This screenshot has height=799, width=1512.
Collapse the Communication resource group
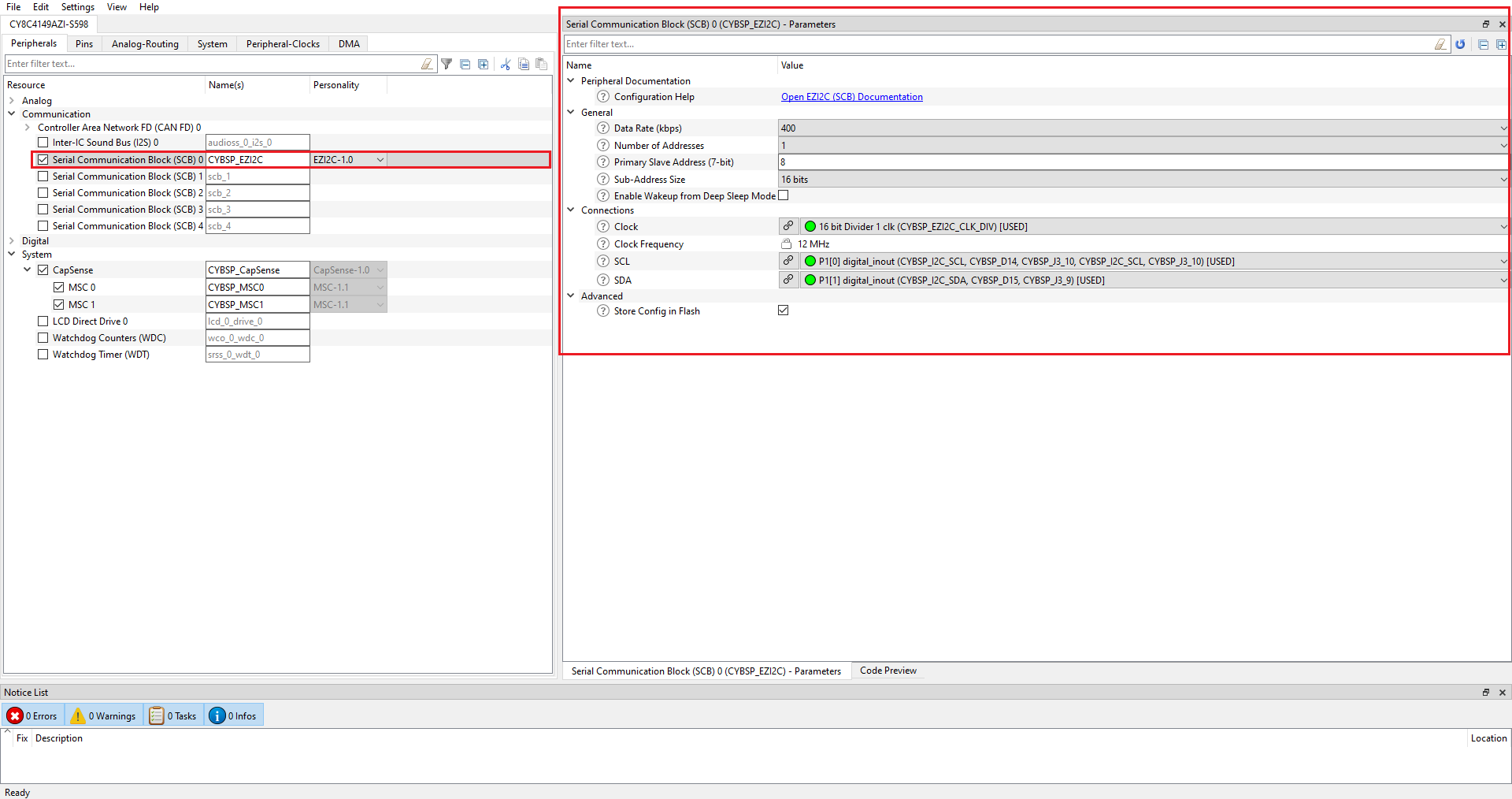pos(12,114)
